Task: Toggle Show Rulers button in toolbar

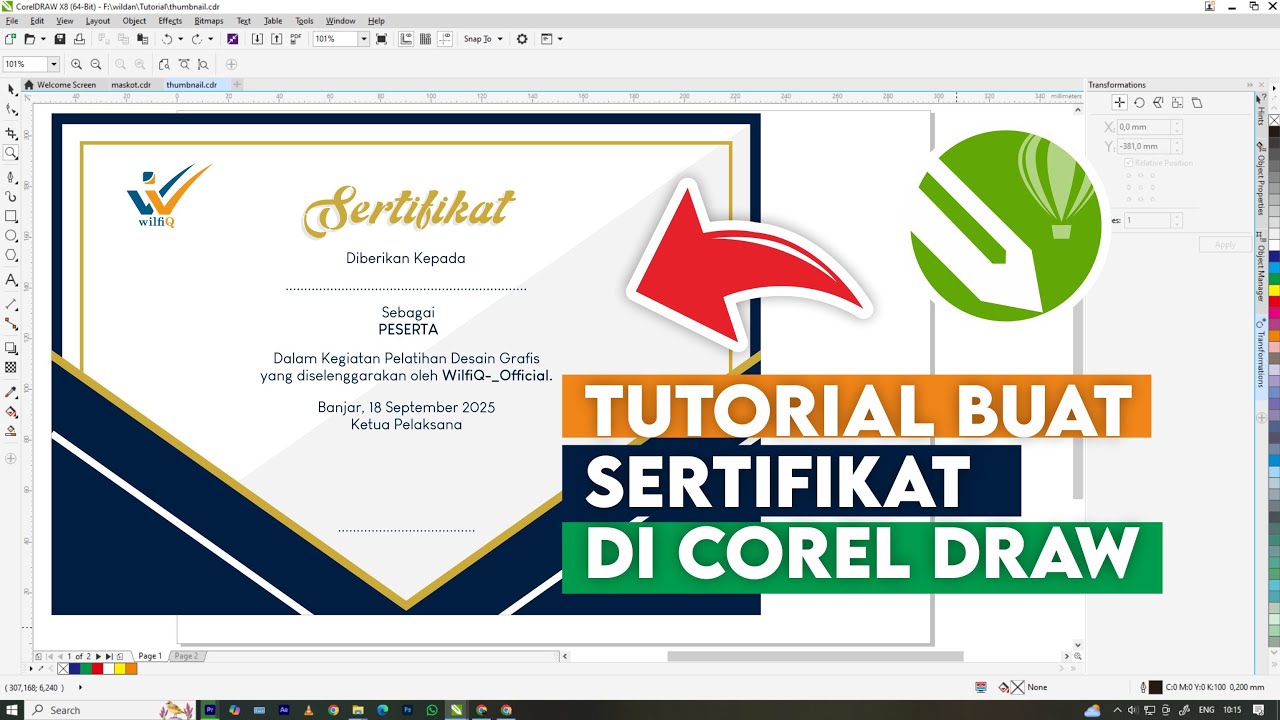Action: 406,39
